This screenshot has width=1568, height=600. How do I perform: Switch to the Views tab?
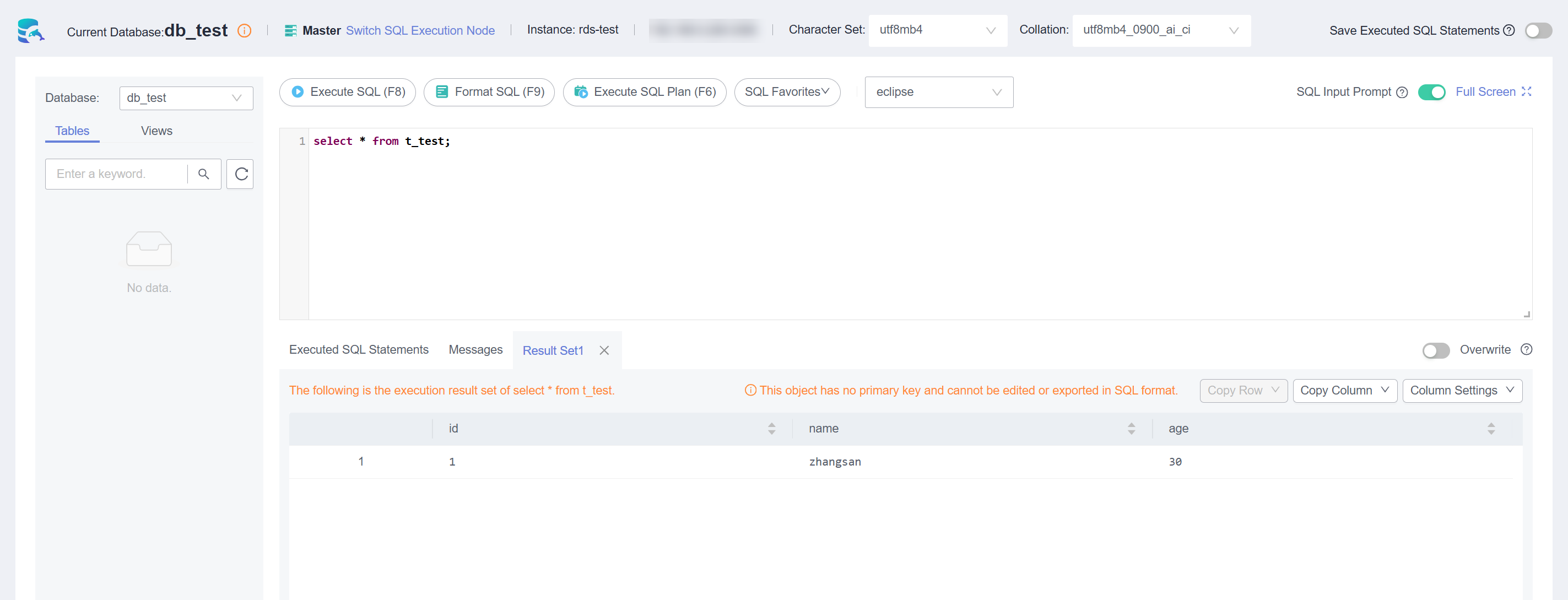pyautogui.click(x=156, y=131)
